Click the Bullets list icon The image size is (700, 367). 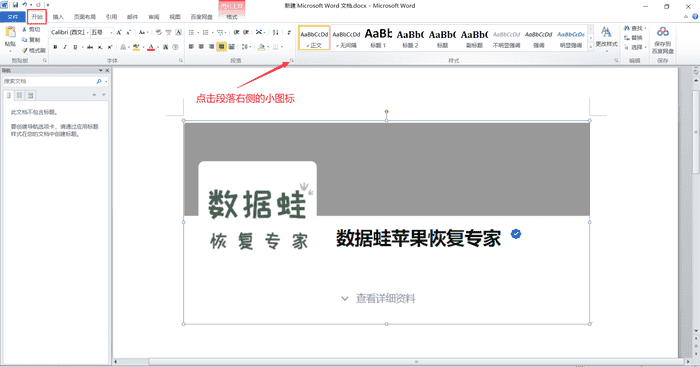(x=191, y=32)
